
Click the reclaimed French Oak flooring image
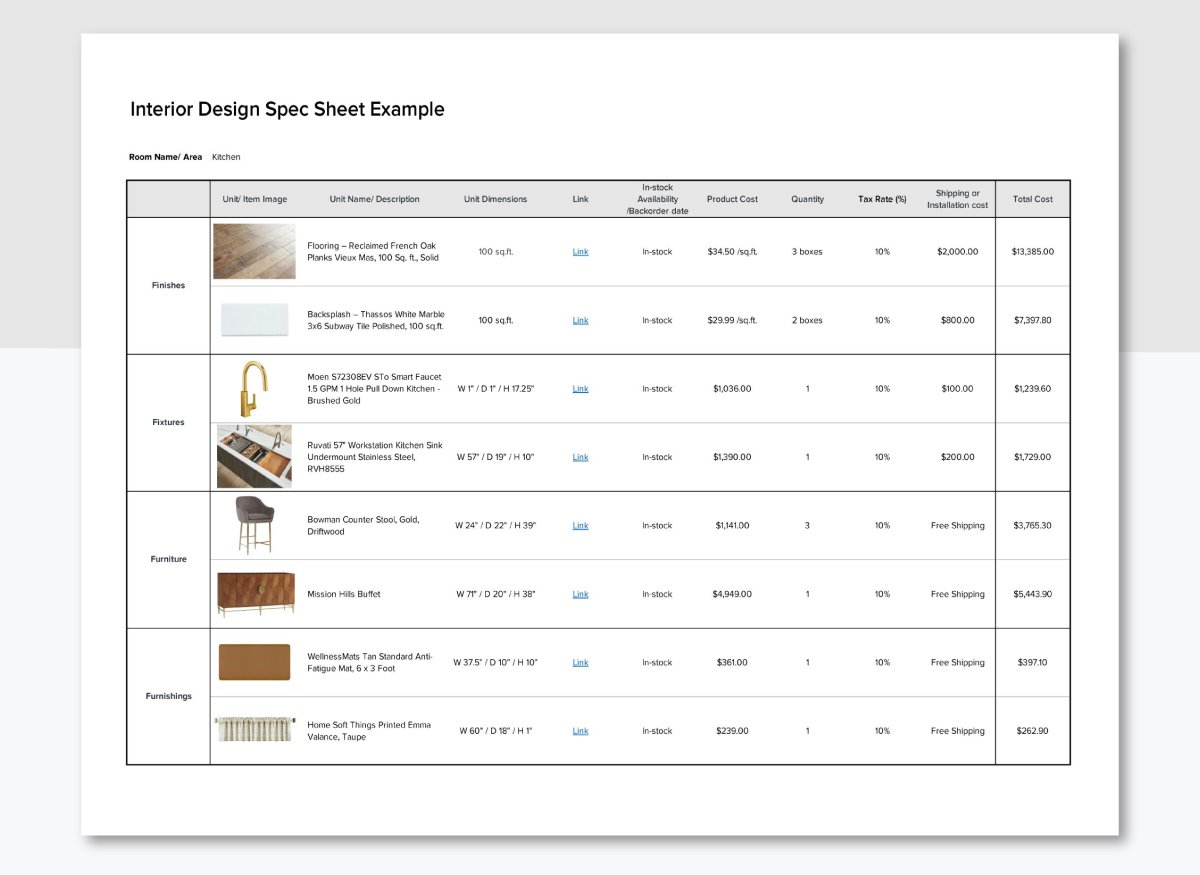[x=254, y=251]
